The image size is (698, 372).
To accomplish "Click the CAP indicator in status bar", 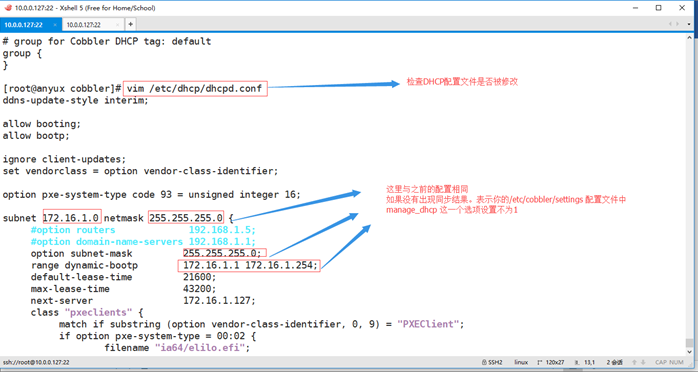I will tap(661, 362).
